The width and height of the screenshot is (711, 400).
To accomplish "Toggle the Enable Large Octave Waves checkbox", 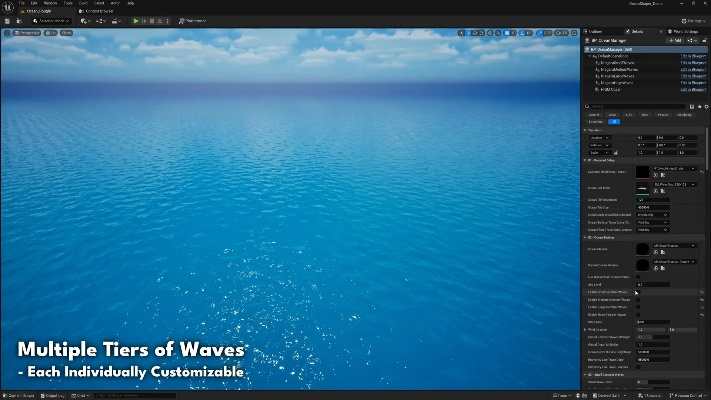I will pos(639,306).
